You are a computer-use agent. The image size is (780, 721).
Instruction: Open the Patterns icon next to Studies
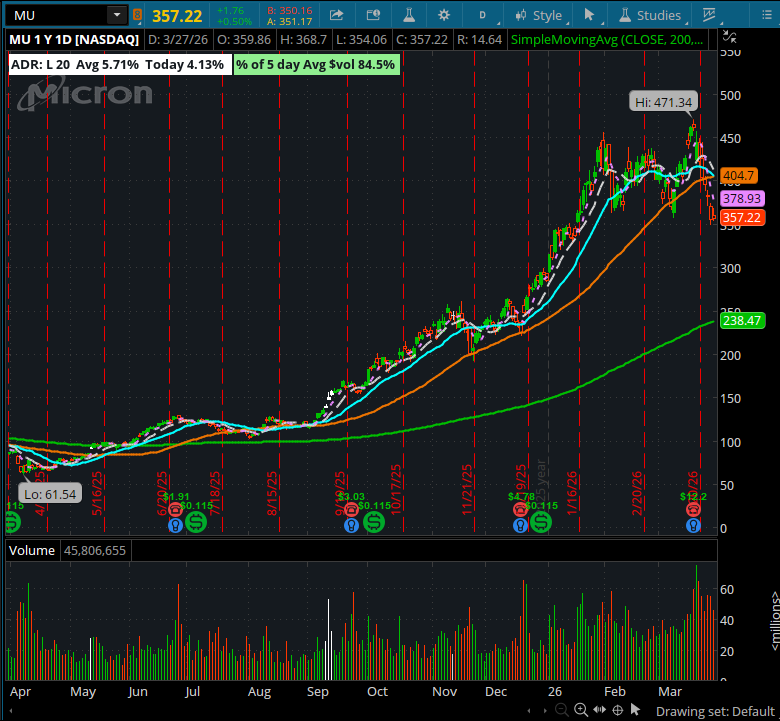(709, 15)
